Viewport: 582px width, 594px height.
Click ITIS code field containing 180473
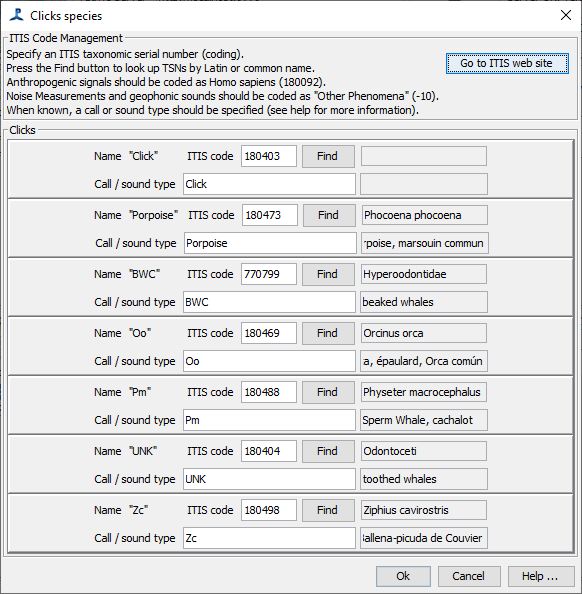pyautogui.click(x=270, y=215)
